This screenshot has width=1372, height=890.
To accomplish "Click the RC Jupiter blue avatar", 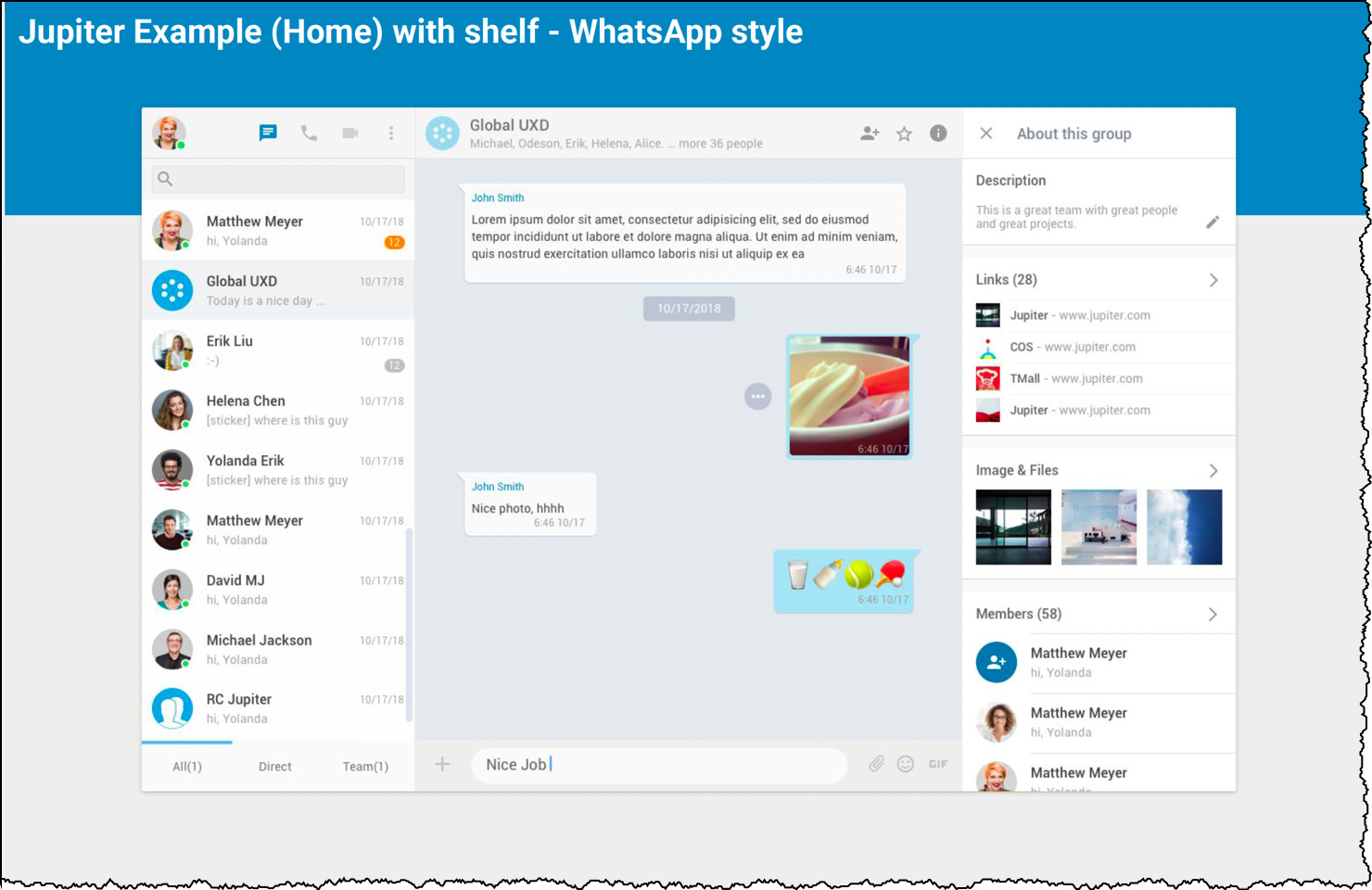I will pyautogui.click(x=172, y=709).
